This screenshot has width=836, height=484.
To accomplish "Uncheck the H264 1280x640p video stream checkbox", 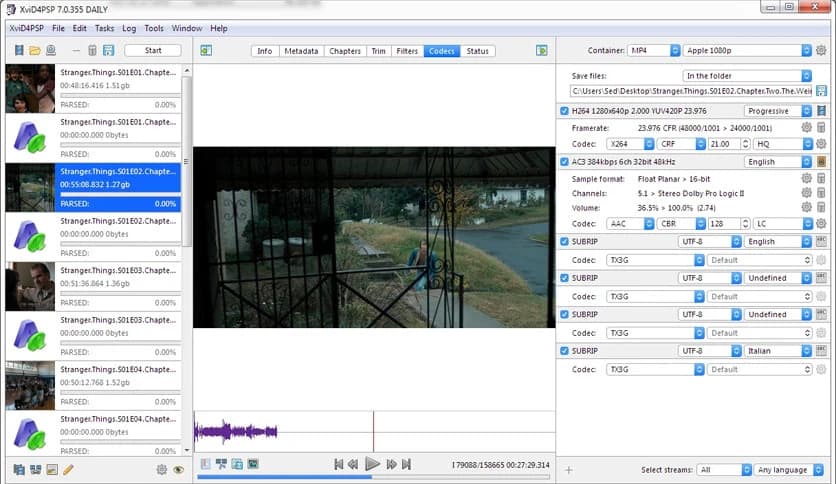I will (x=564, y=111).
